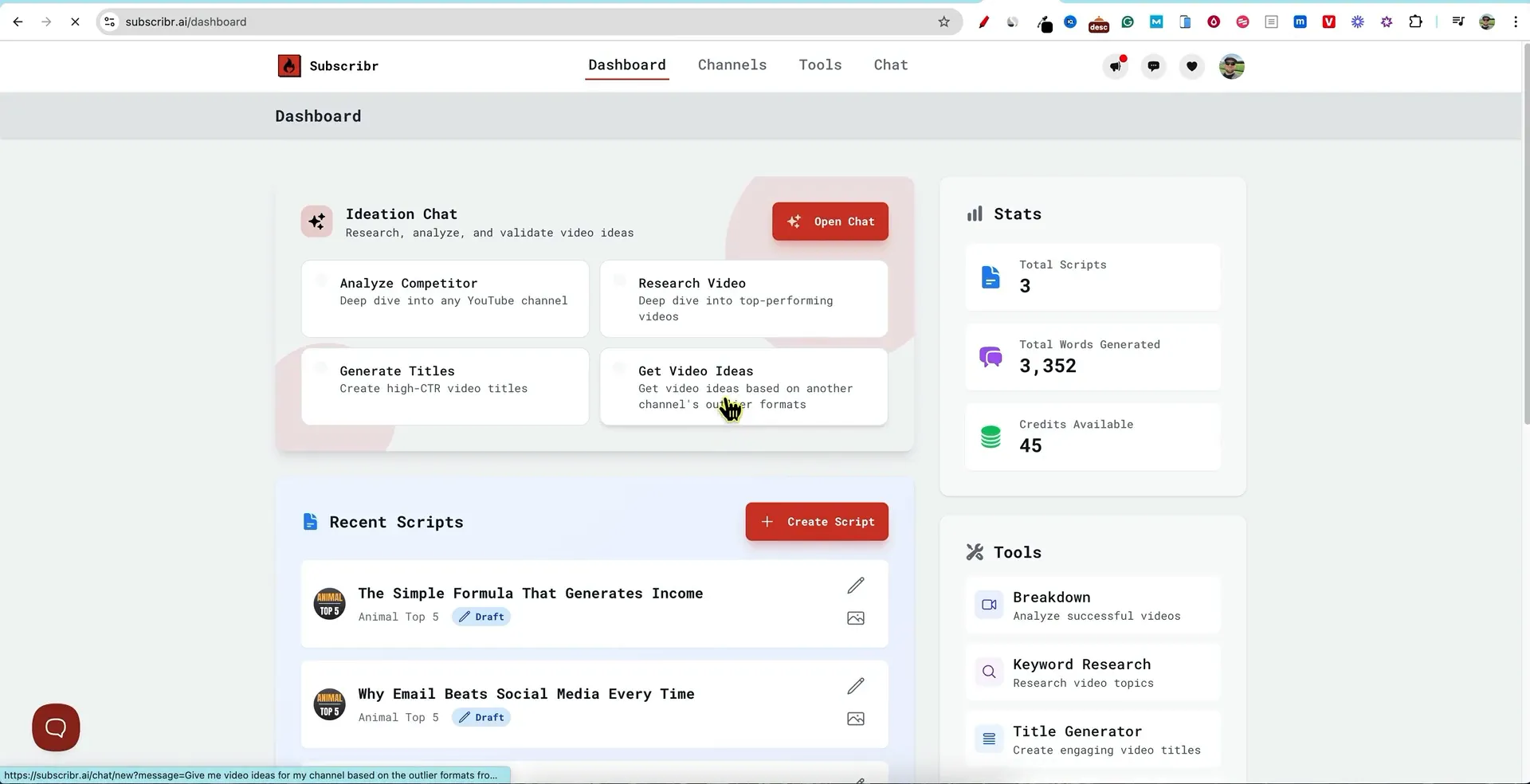Click the Create Script button
The image size is (1530, 784).
pyautogui.click(x=817, y=522)
